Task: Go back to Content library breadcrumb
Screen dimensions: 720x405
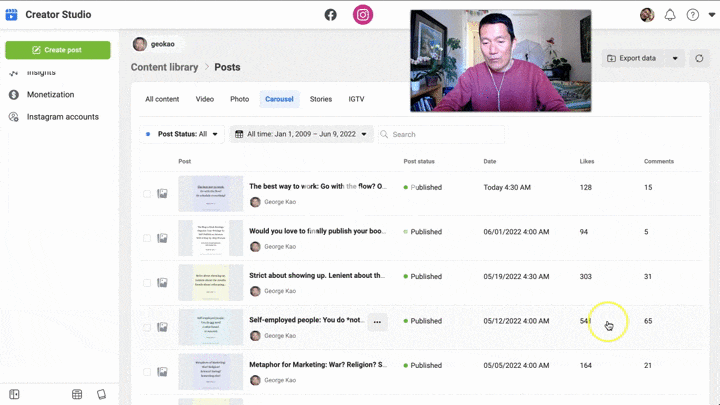Action: coord(164,67)
